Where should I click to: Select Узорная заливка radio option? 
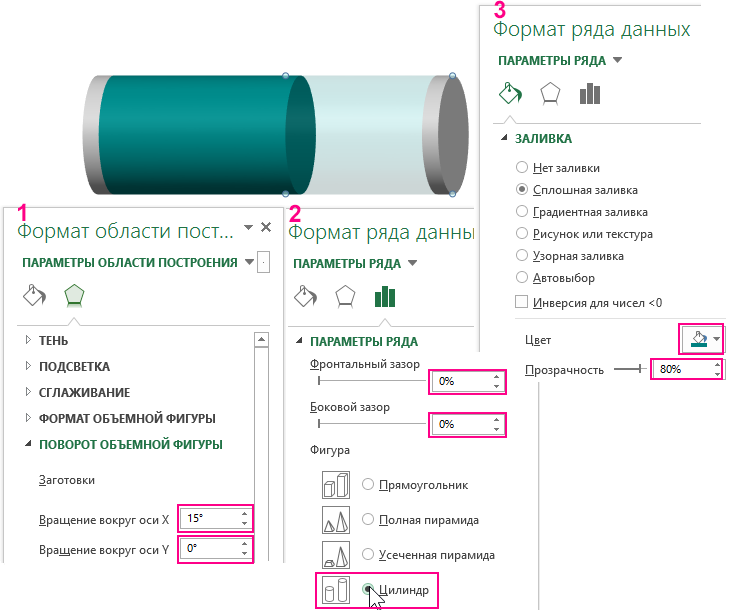[522, 255]
